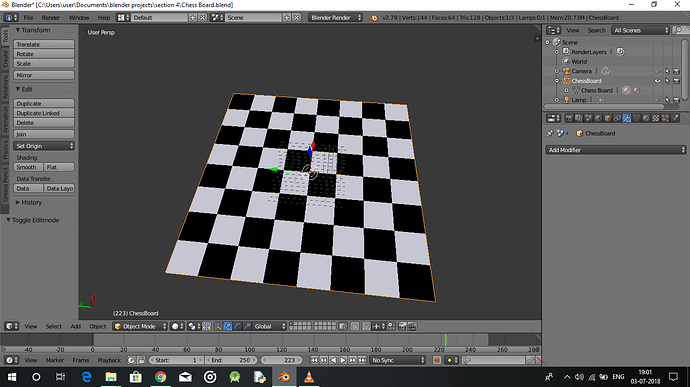Toggle ChessBoard visibility eye in outliner
The image size is (690, 387).
[657, 81]
